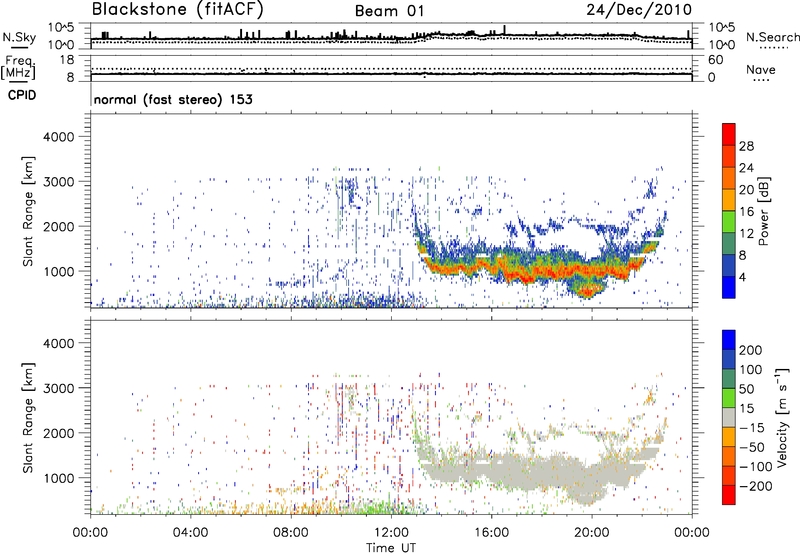Click the '4000' tick on power panel
800x554 pixels.
[58, 137]
